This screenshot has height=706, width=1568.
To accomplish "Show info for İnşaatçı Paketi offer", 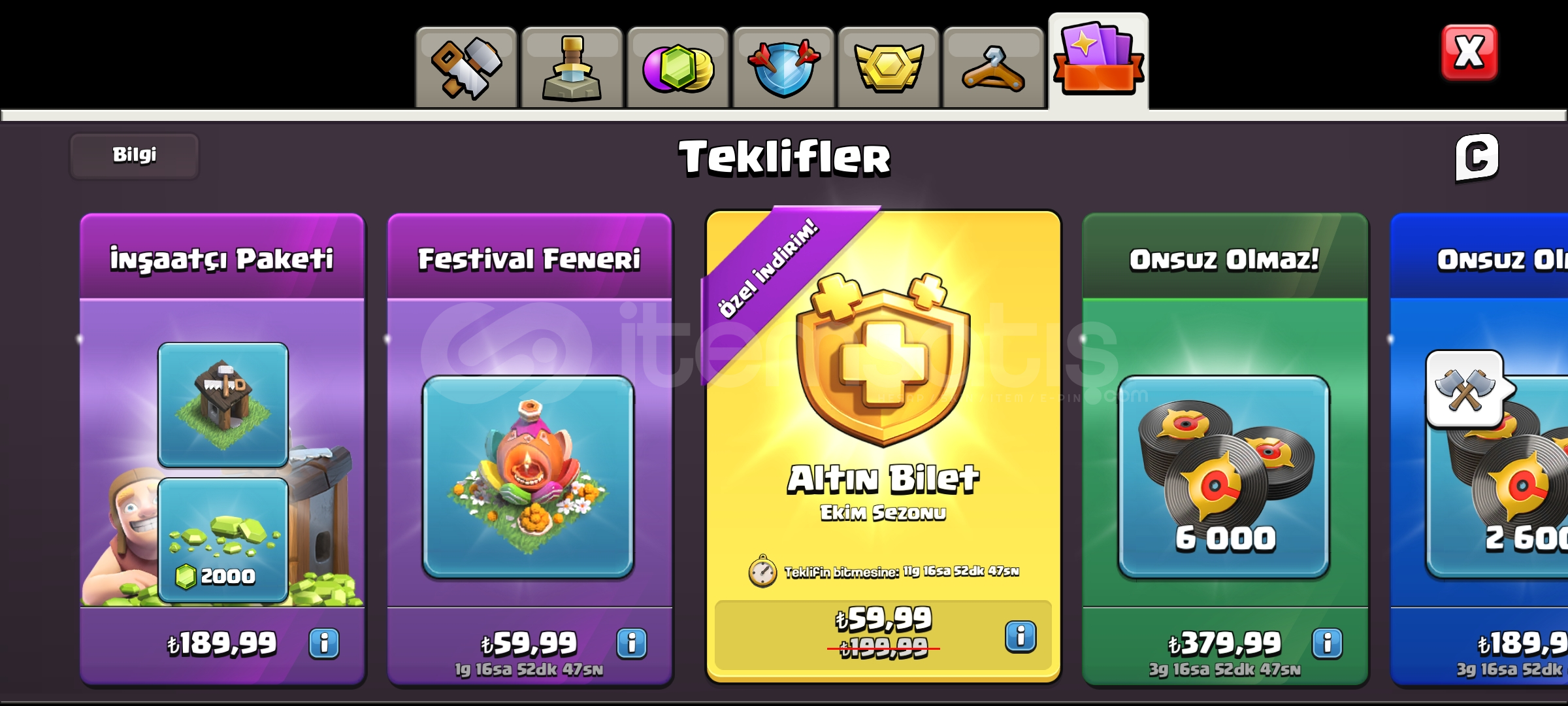I will tap(324, 643).
